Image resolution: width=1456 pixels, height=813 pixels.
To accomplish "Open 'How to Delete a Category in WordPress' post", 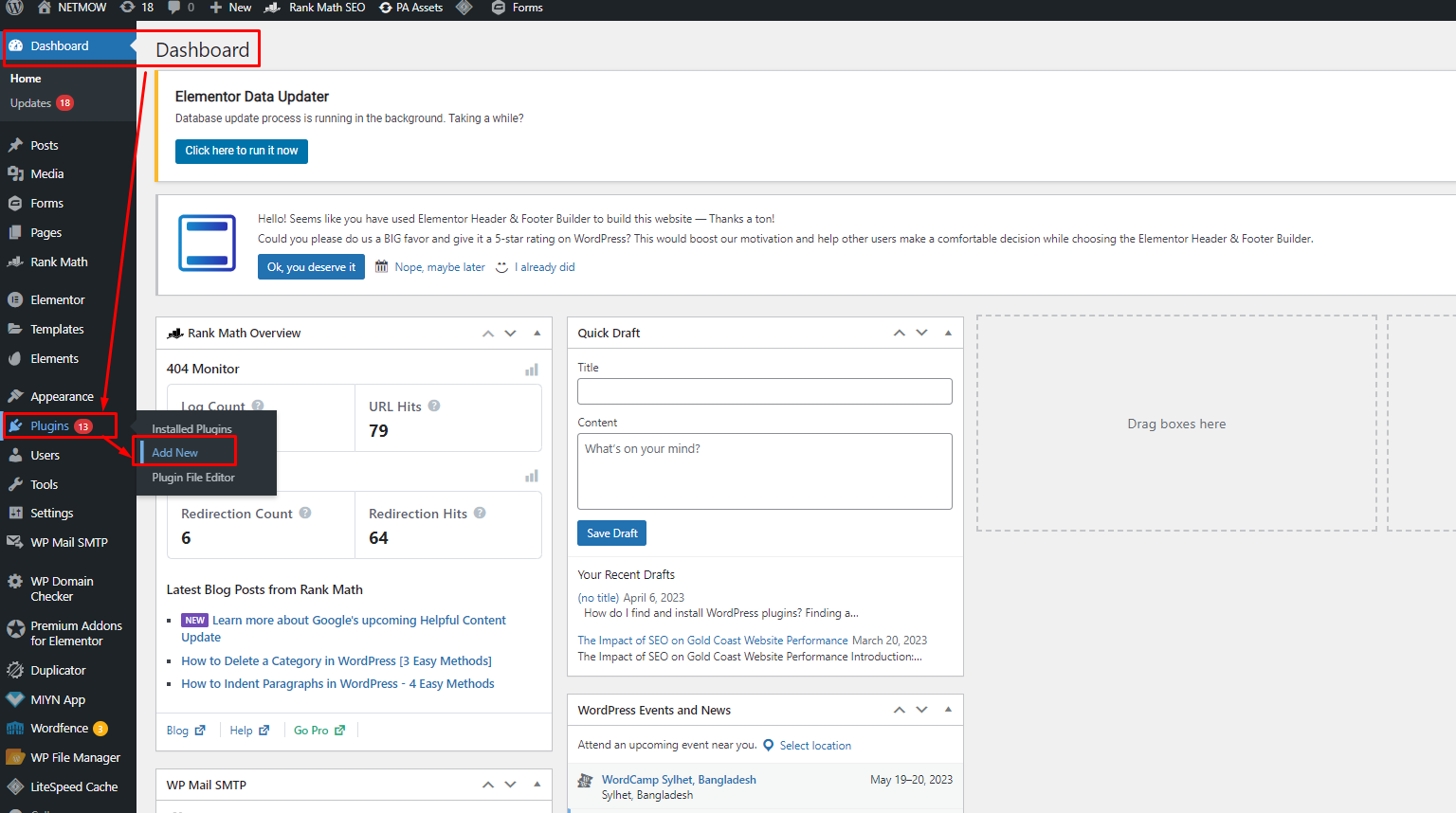I will (337, 661).
